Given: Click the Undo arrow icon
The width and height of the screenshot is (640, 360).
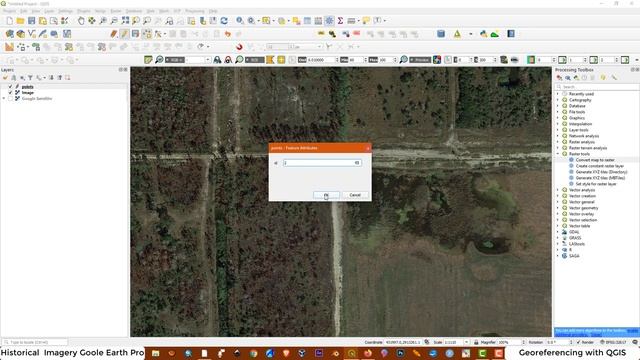Looking at the screenshot, I should (228, 34).
